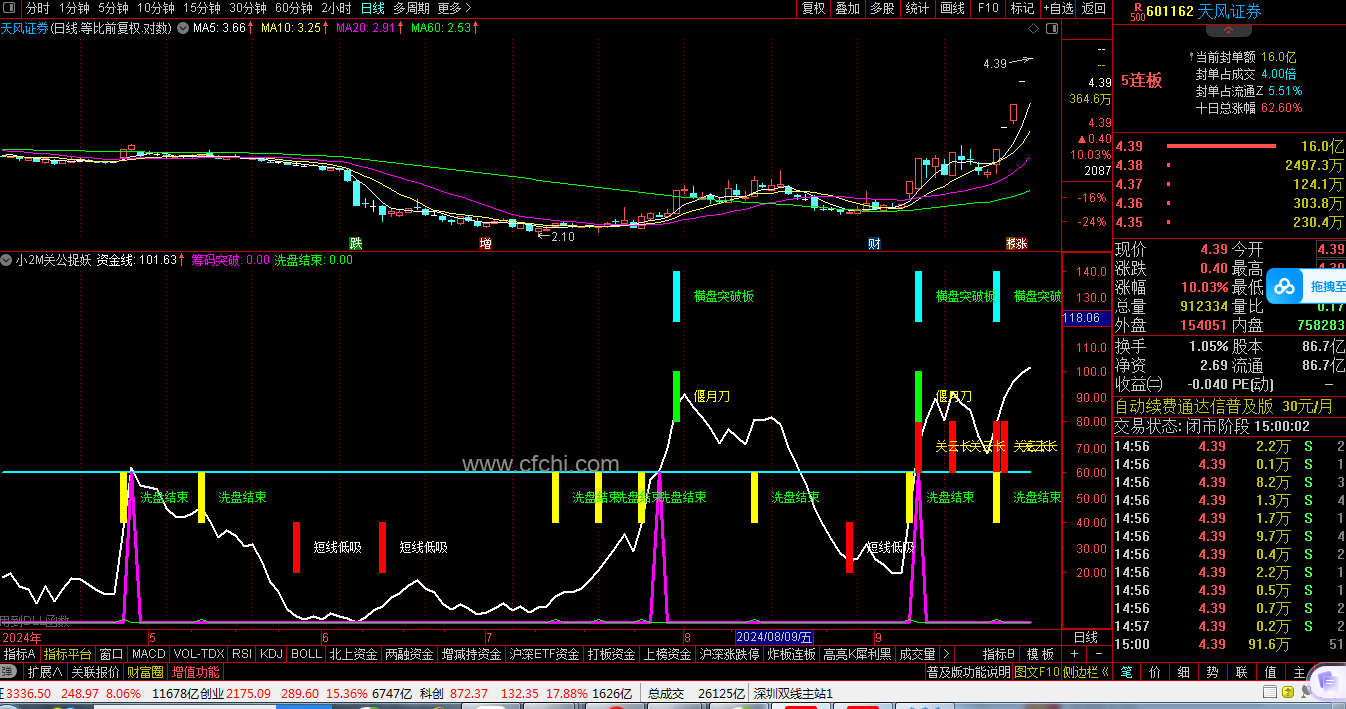This screenshot has height=709, width=1346.
Task: Select the 沪深ETF资金 indicator
Action: [x=545, y=654]
